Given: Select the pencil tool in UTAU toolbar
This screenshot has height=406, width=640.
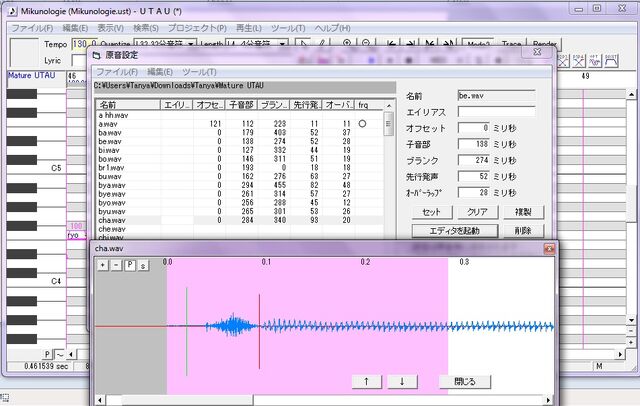Looking at the screenshot, I should (322, 43).
